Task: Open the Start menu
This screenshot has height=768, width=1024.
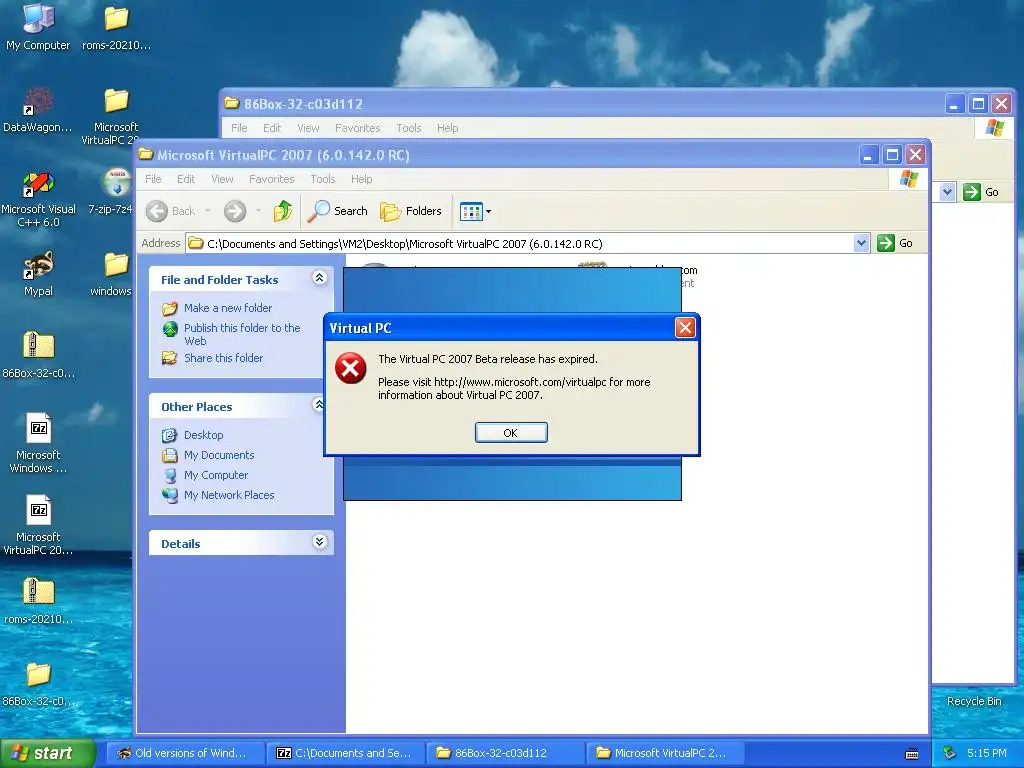Action: coord(48,753)
